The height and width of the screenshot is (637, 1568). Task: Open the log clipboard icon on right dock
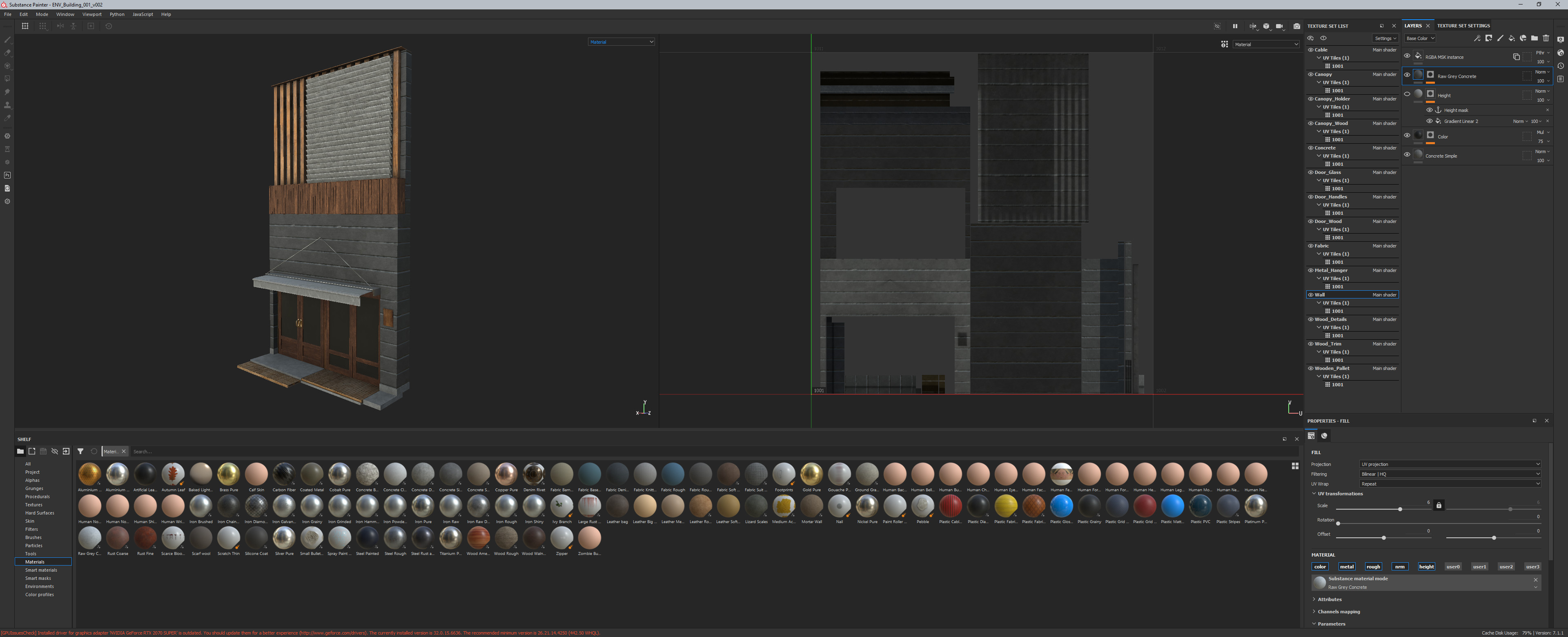(1561, 78)
